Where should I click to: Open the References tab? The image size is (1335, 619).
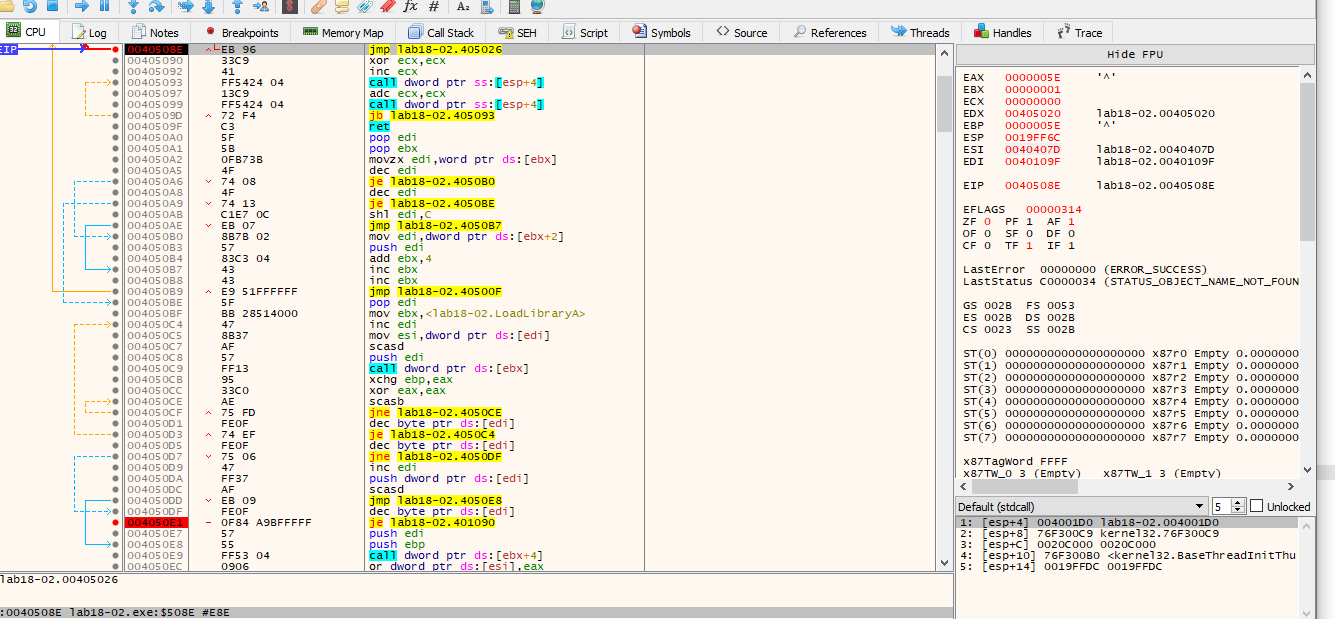pos(829,32)
